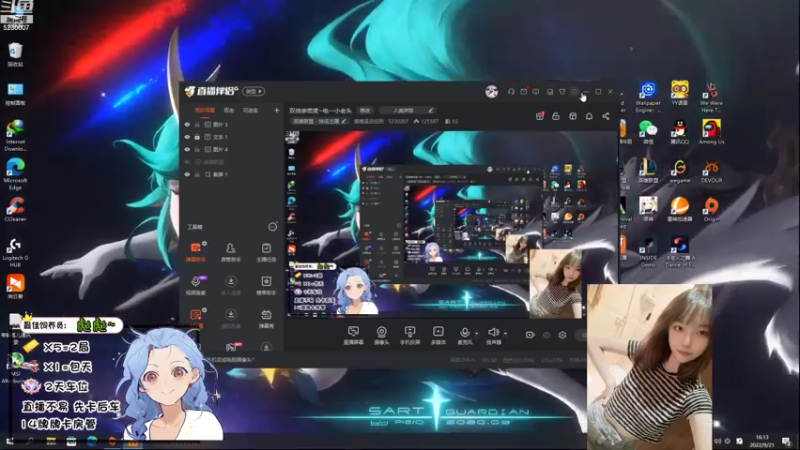Viewport: 800px width, 450px height.
Task: Open the gift box icon above preview
Action: [539, 116]
